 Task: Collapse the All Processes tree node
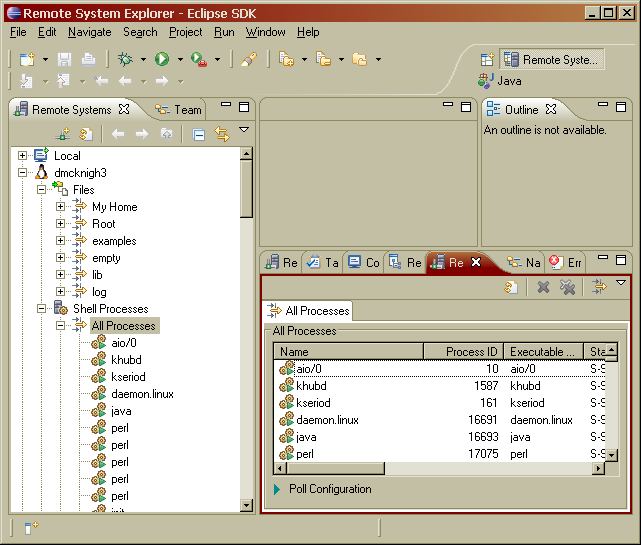[x=60, y=325]
